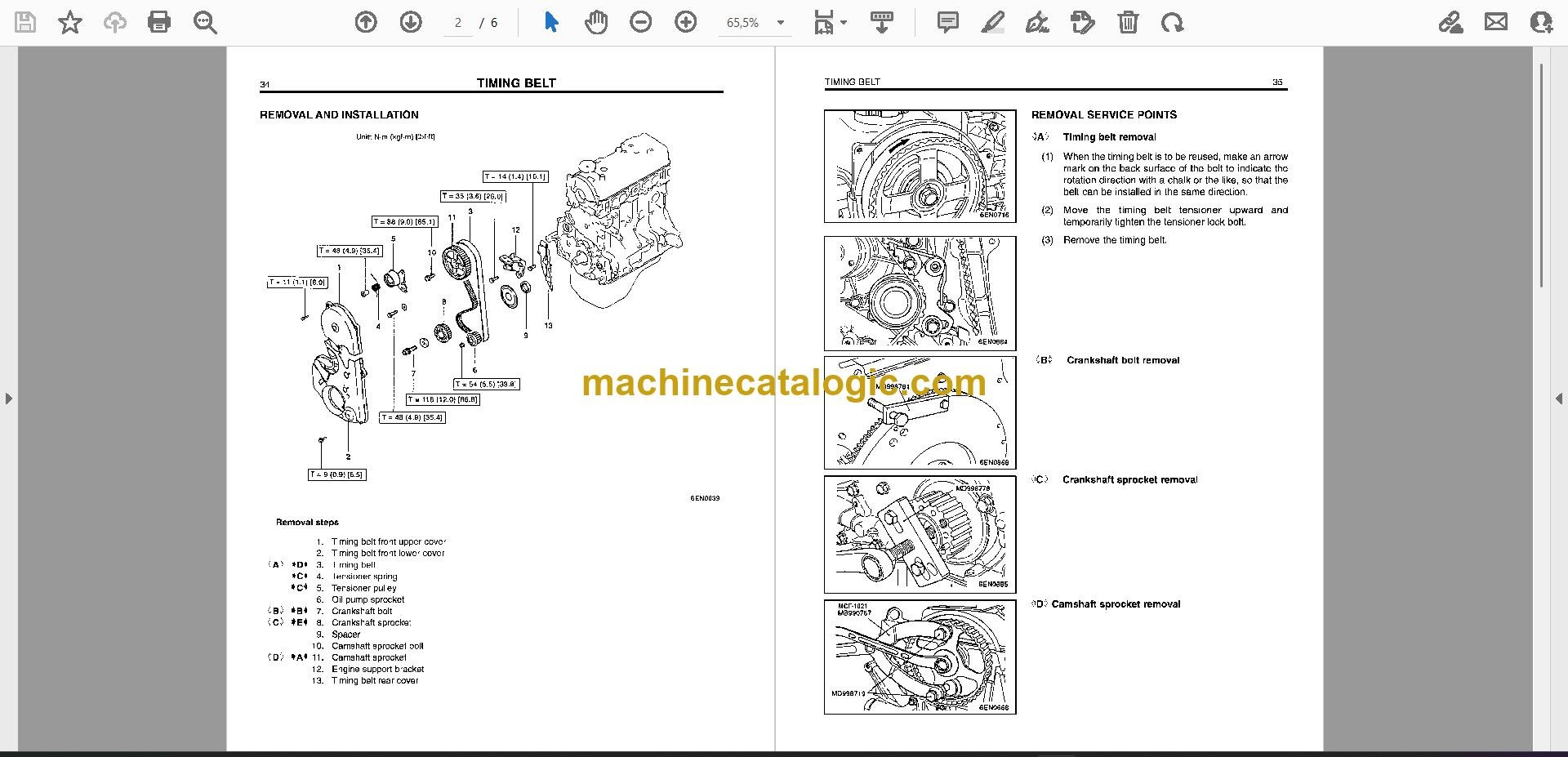The height and width of the screenshot is (757, 1568).
Task: Go to the next page
Action: [411, 23]
